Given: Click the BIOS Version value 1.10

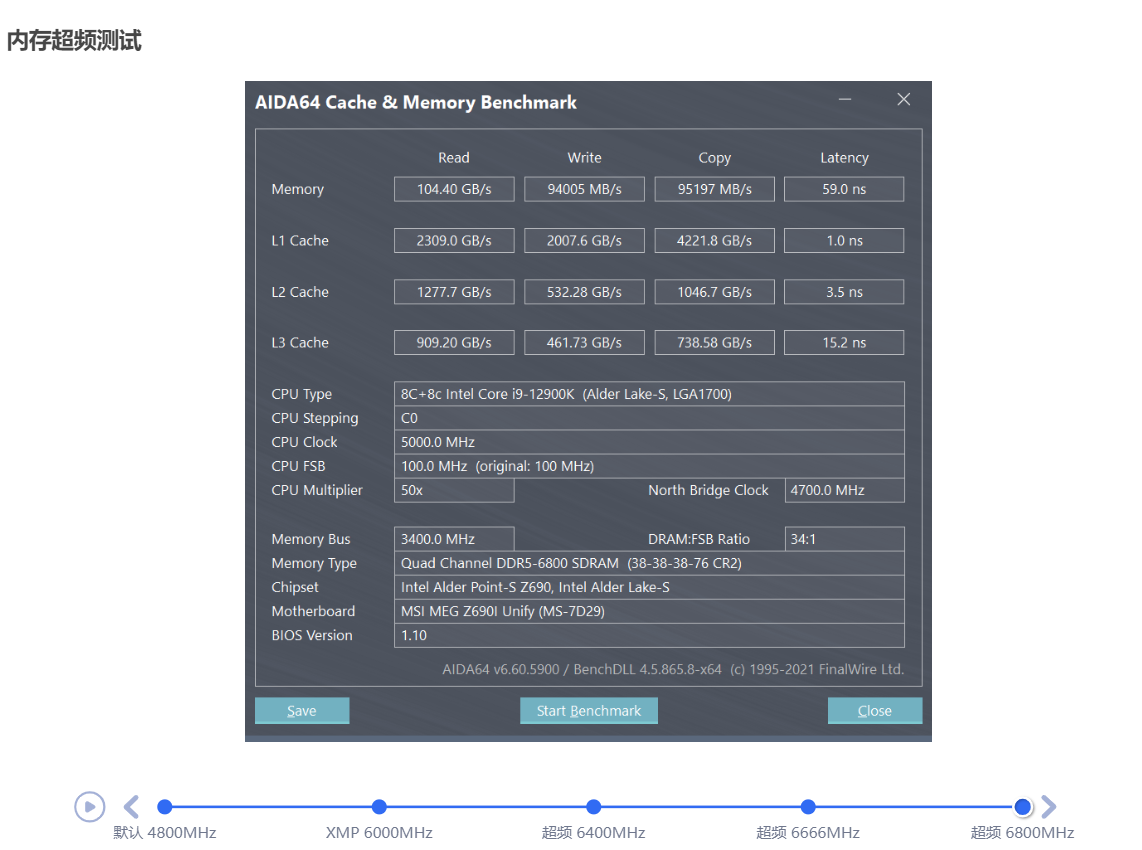Looking at the screenshot, I should (x=649, y=635).
